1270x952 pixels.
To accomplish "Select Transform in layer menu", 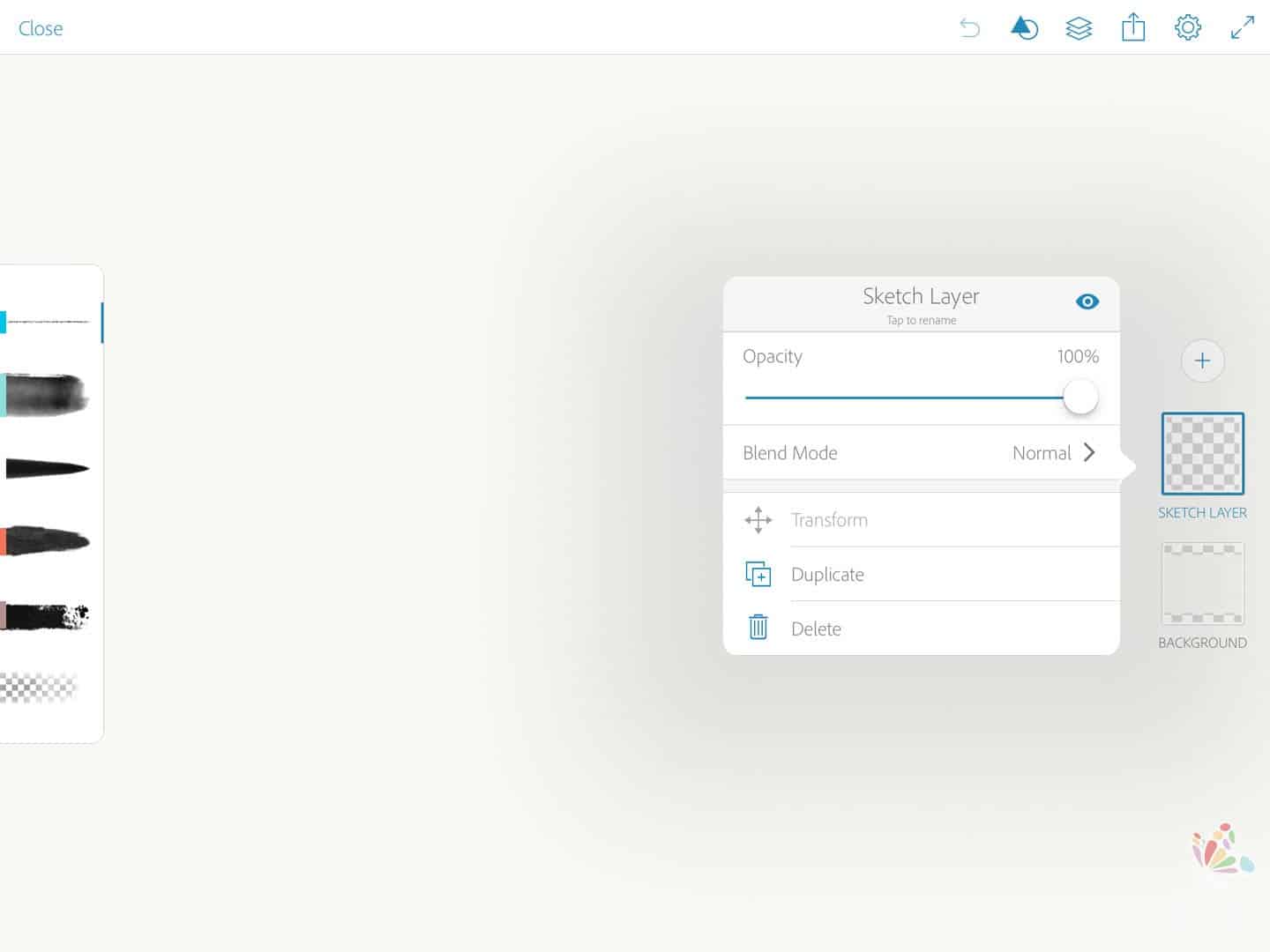I will (x=829, y=520).
